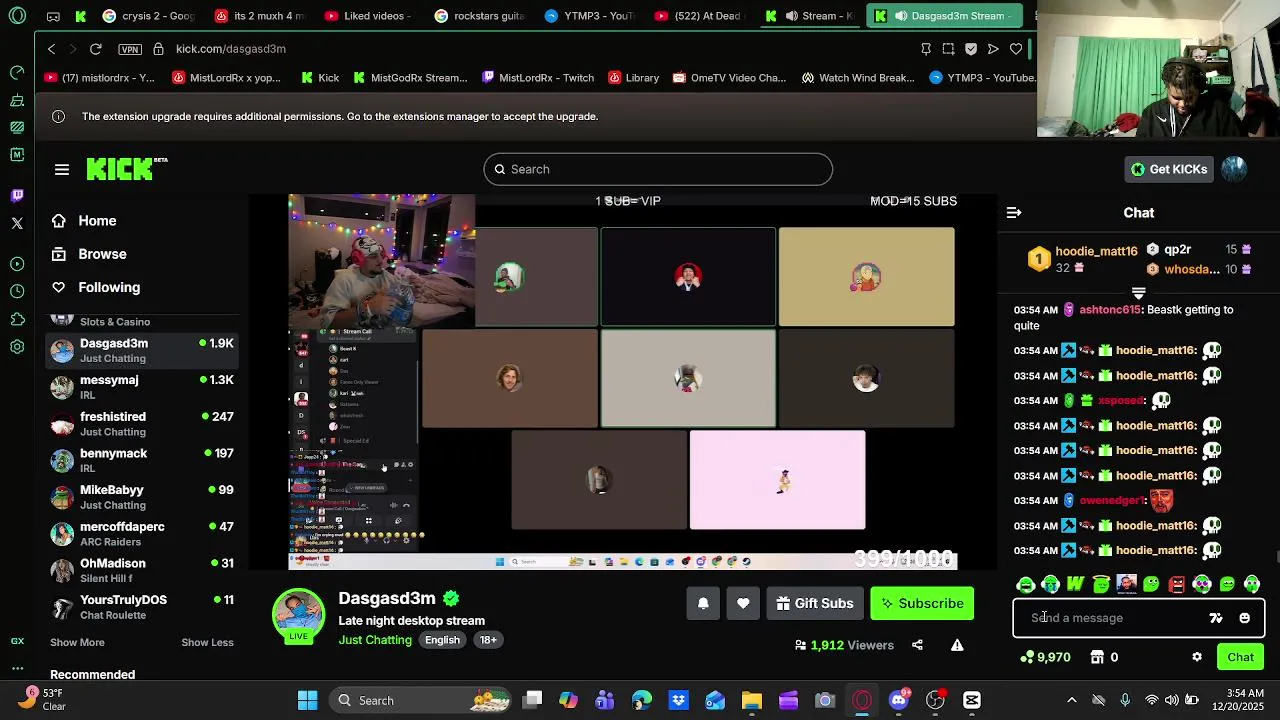Open Twitch in Opera sidebar
Screen dimensions: 1280x720
(x=17, y=196)
